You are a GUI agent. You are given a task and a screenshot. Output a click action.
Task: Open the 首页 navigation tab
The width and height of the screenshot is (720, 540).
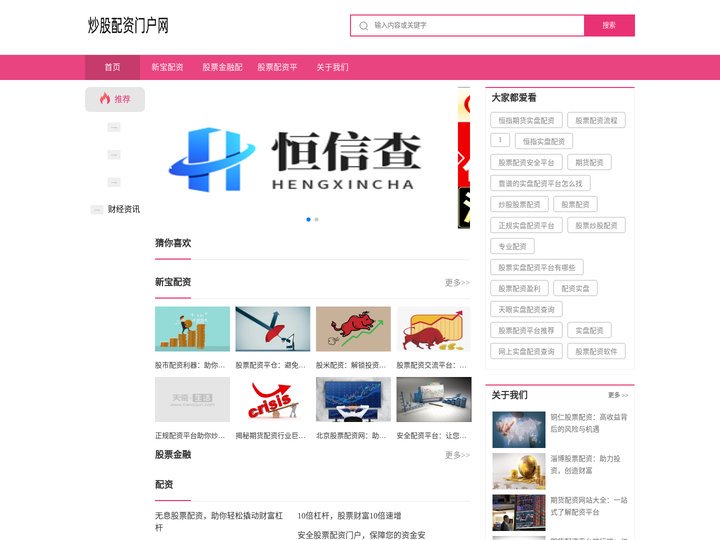click(x=112, y=67)
